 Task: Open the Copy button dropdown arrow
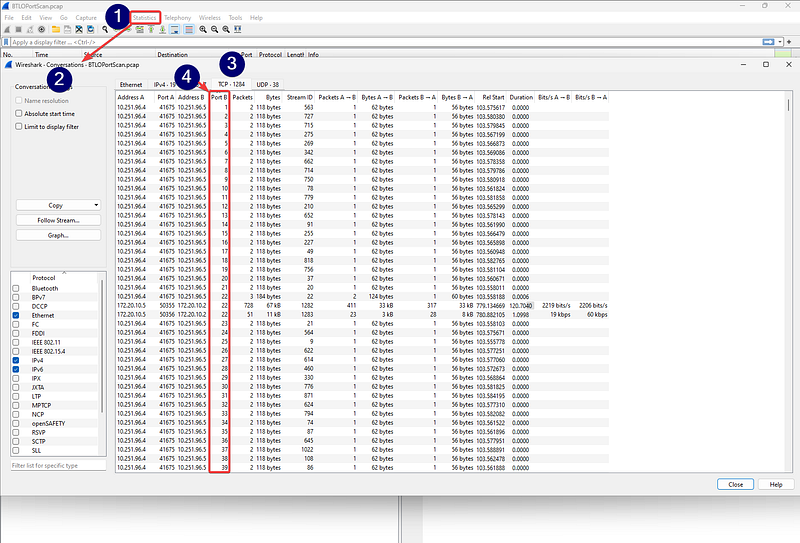click(96, 205)
